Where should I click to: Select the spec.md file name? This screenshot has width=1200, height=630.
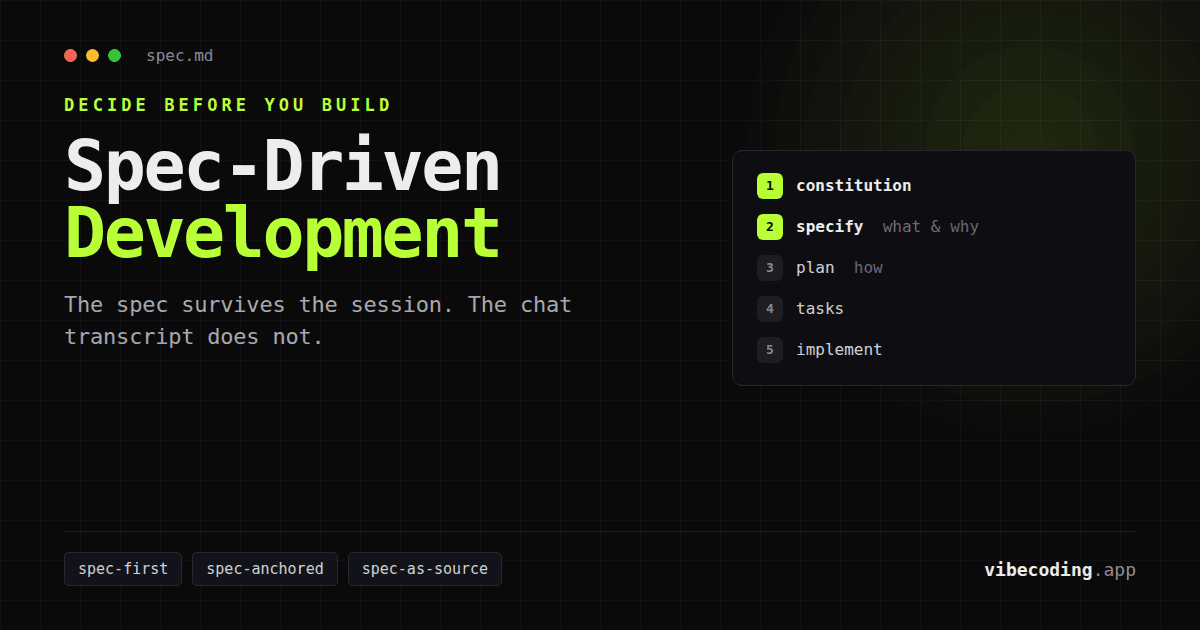179,56
